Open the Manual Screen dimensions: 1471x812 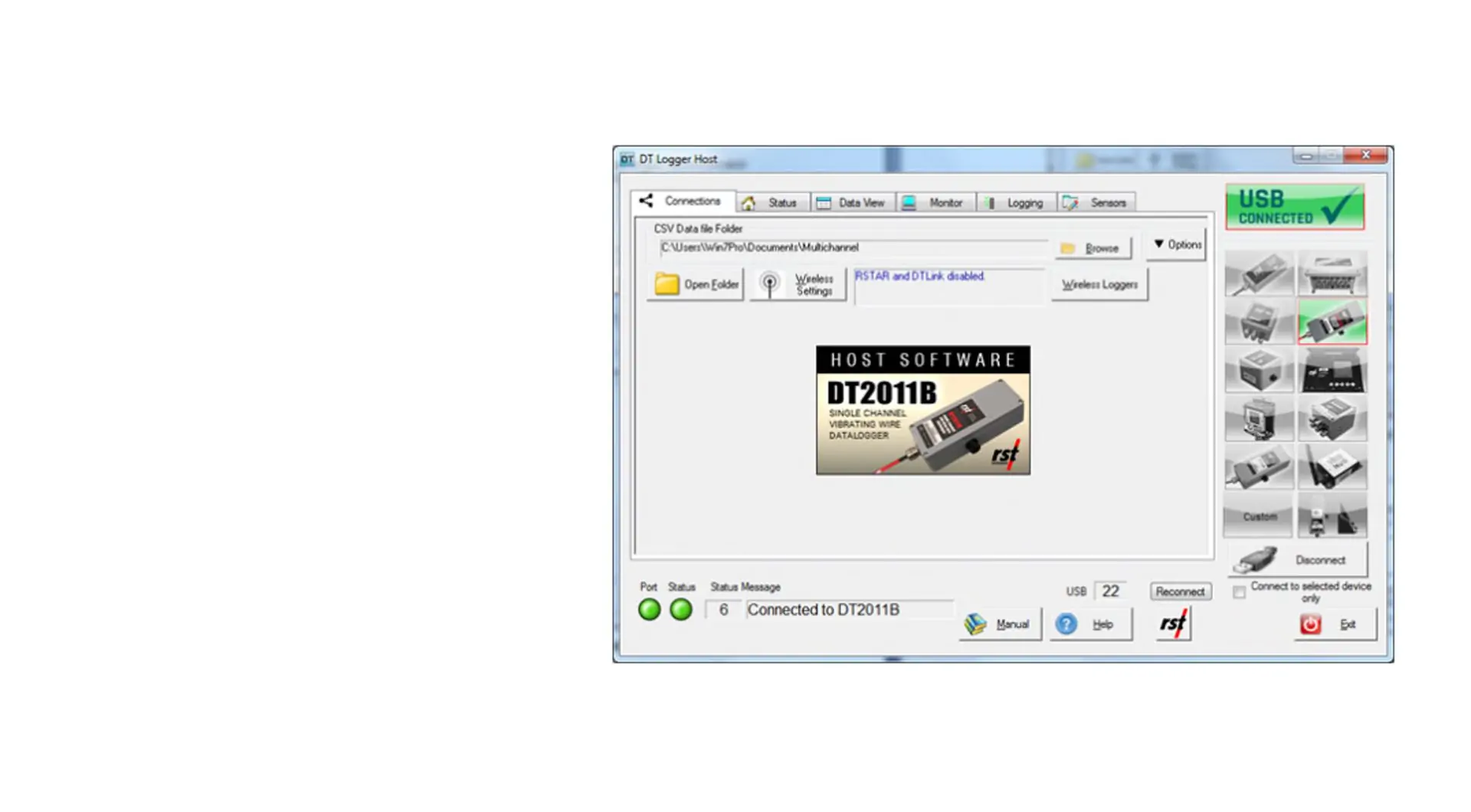click(1000, 624)
